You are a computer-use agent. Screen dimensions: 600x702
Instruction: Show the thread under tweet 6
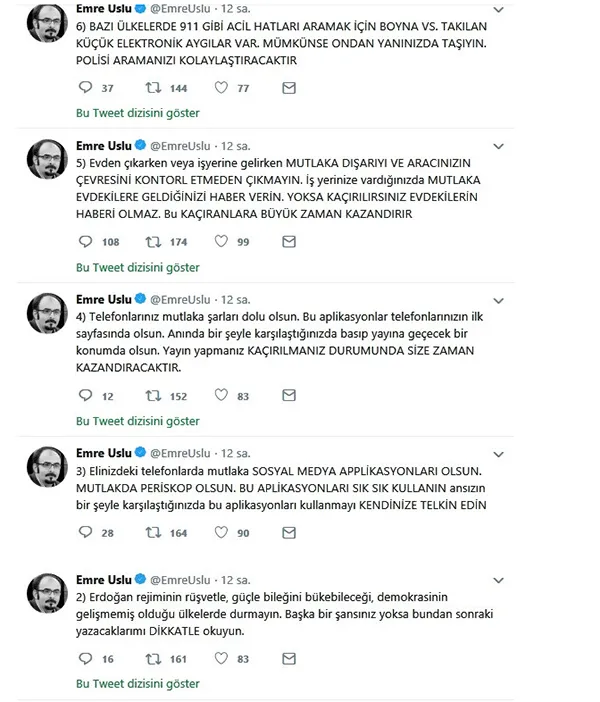tap(138, 113)
